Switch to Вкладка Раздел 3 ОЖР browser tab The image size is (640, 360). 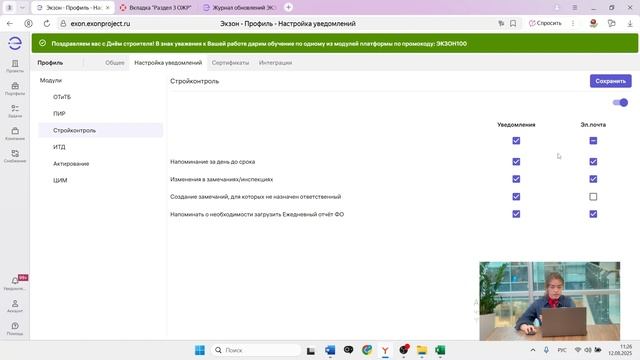point(156,8)
